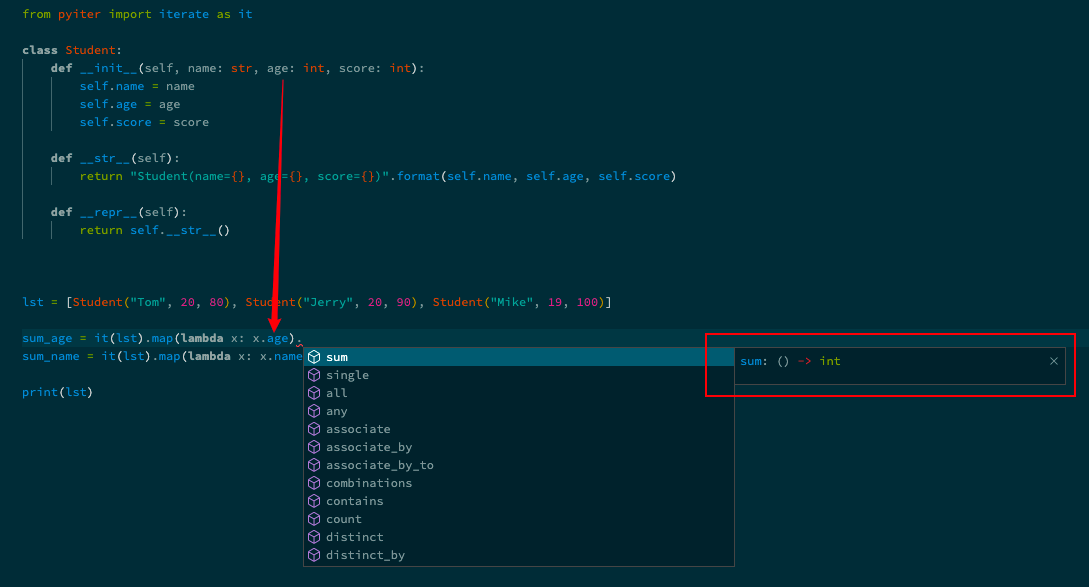Click the 'lst' list assignment line
The height and width of the screenshot is (587, 1089).
pos(317,302)
